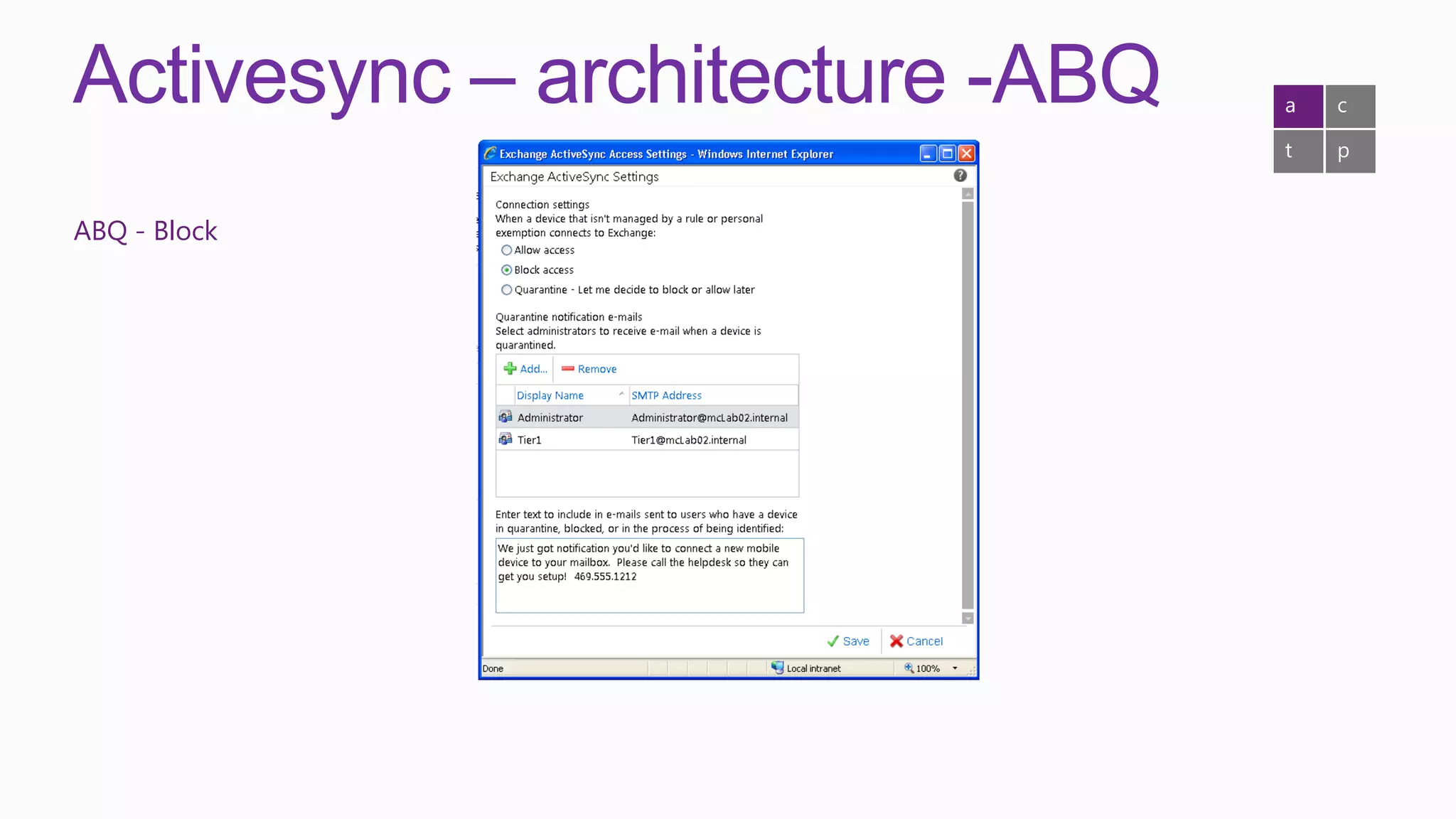Click the Tier1 user icon
1456x819 pixels.
tap(505, 439)
